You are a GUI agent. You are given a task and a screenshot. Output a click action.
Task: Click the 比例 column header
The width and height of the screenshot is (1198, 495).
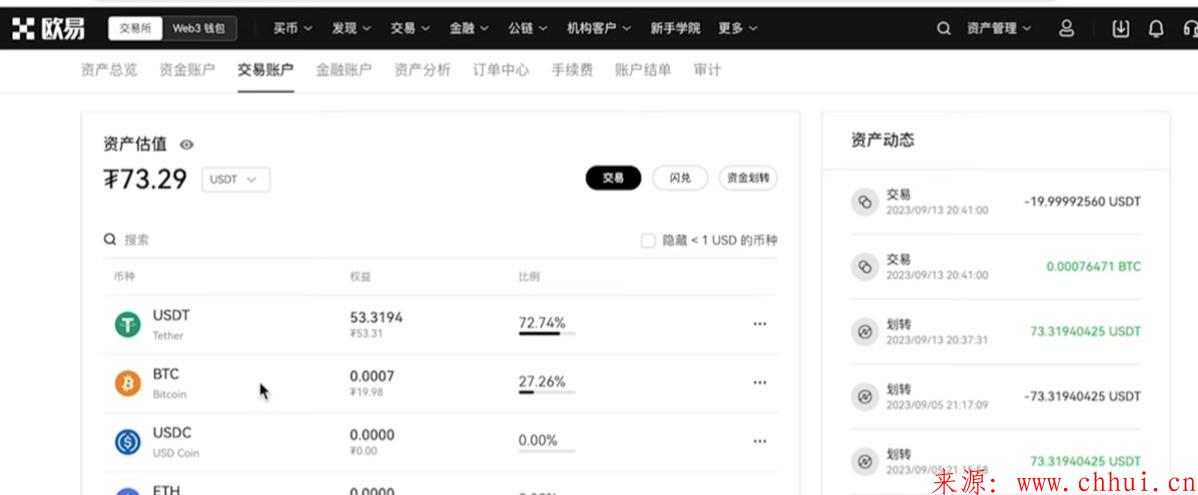coord(529,277)
